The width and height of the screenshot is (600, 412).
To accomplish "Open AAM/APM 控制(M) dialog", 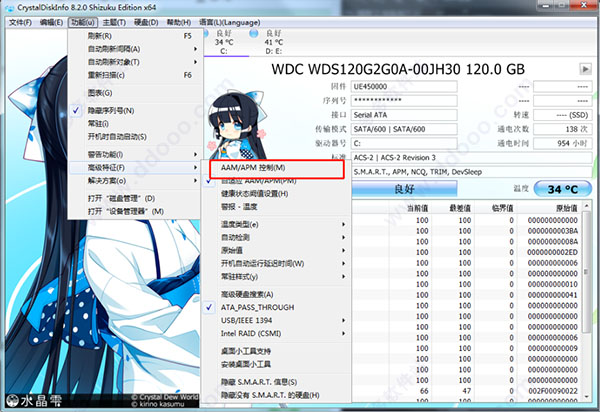I will [276, 168].
